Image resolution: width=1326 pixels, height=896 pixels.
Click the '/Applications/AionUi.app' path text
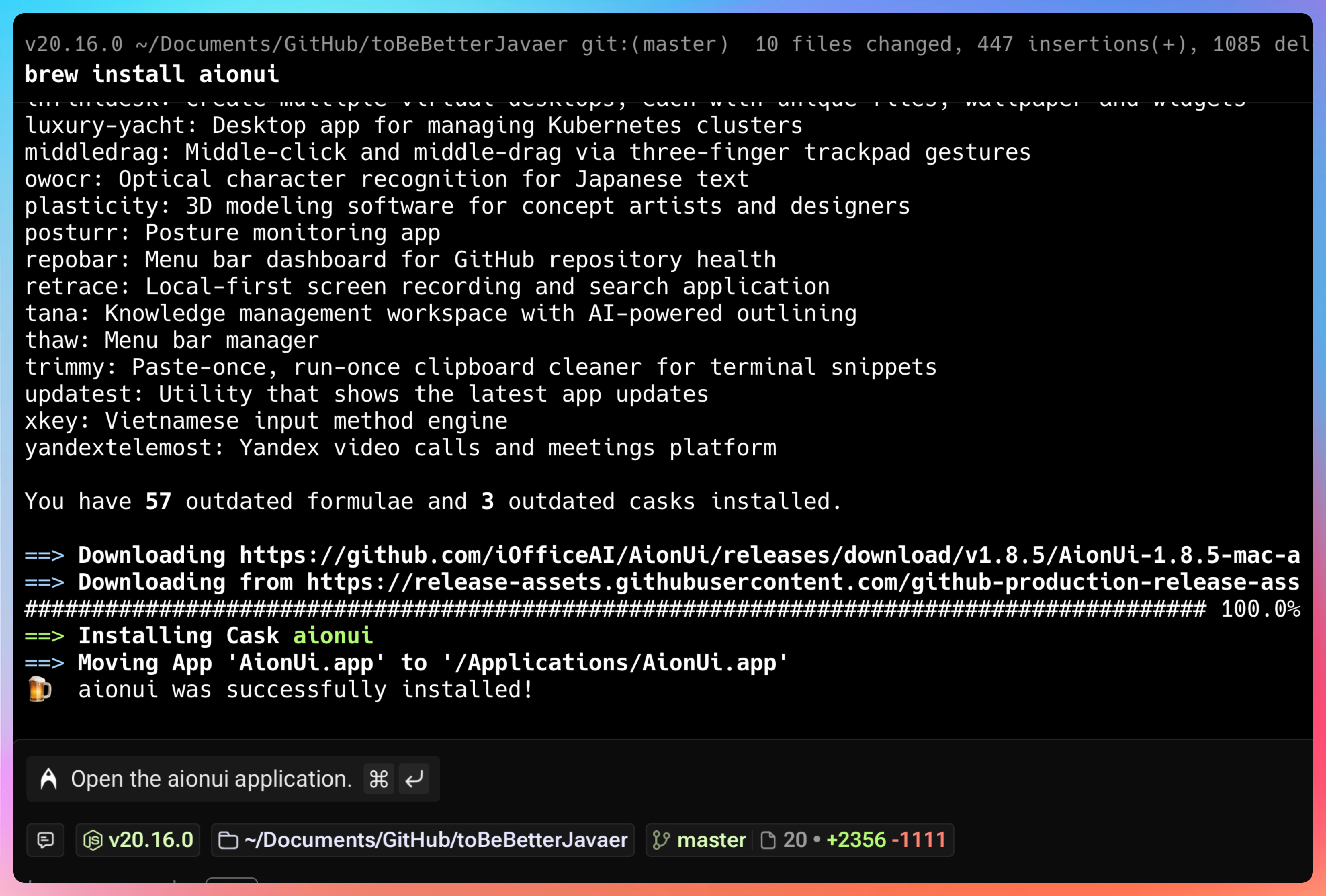(x=615, y=663)
